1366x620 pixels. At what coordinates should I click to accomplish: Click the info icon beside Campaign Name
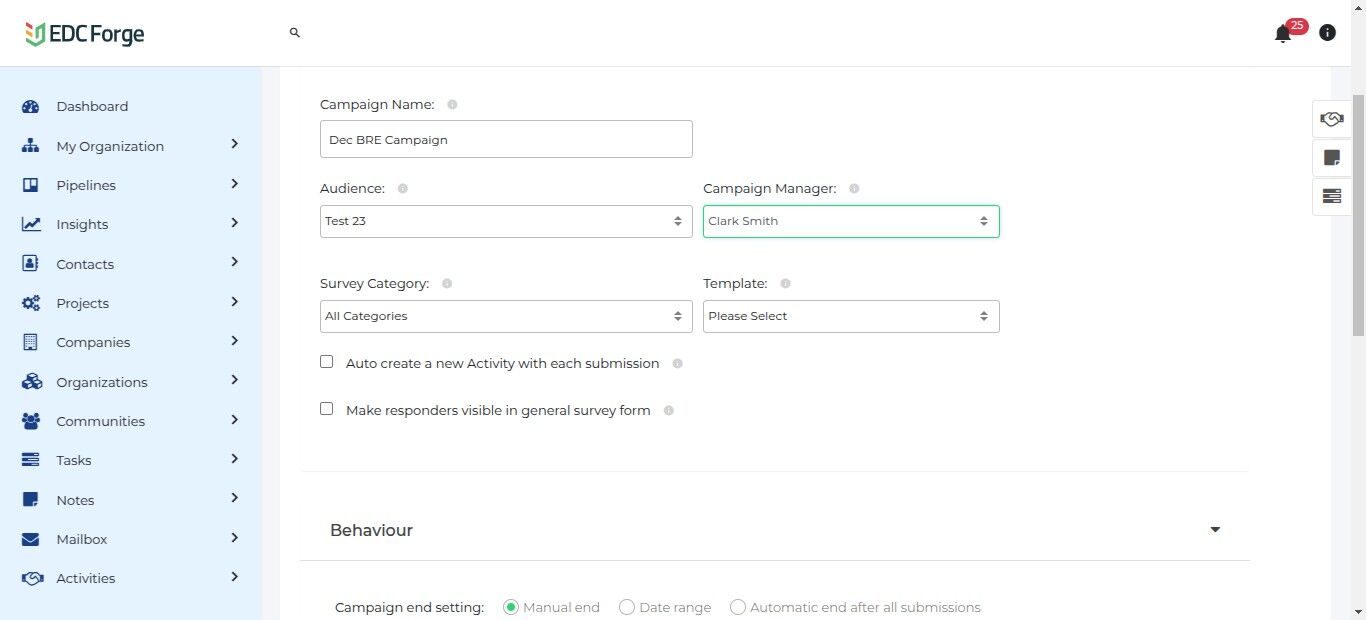click(x=452, y=105)
